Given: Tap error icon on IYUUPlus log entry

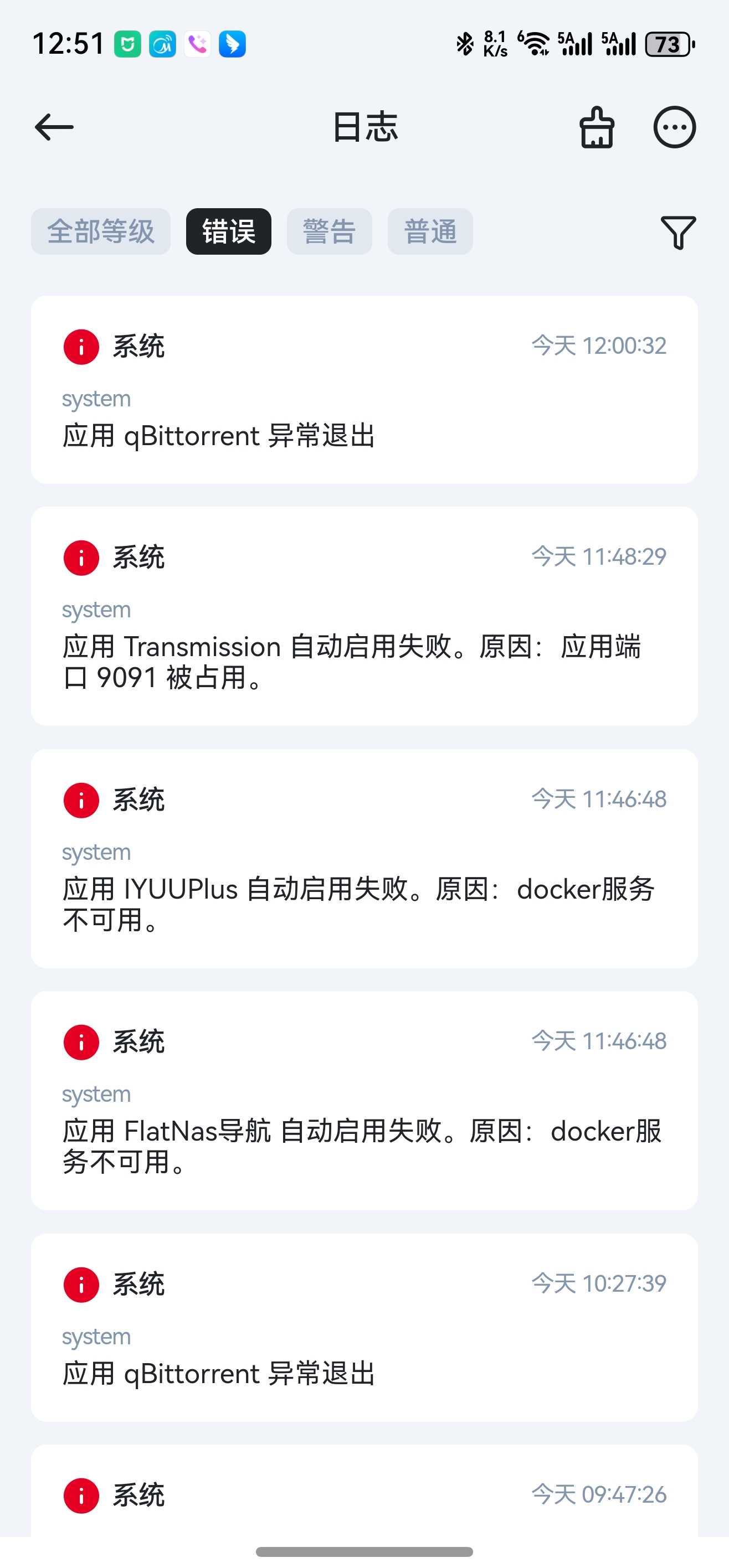Looking at the screenshot, I should 81,800.
